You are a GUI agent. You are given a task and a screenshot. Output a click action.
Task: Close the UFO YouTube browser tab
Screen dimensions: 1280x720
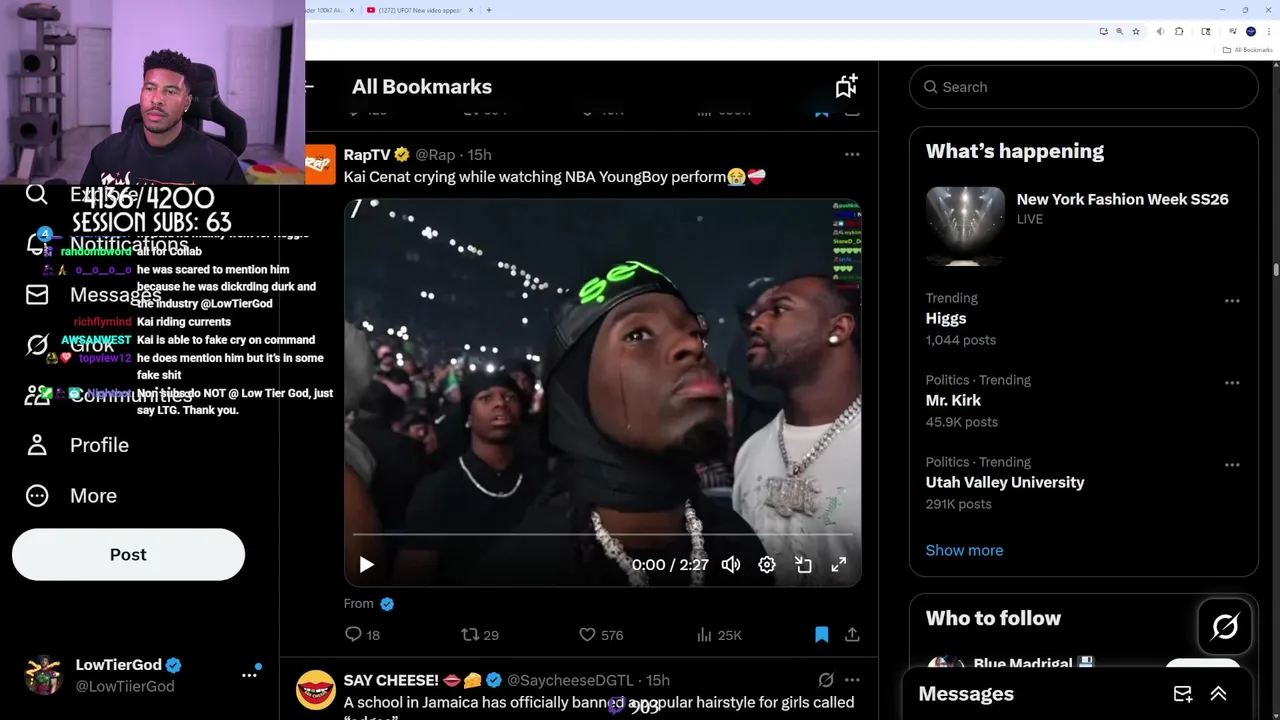(469, 10)
